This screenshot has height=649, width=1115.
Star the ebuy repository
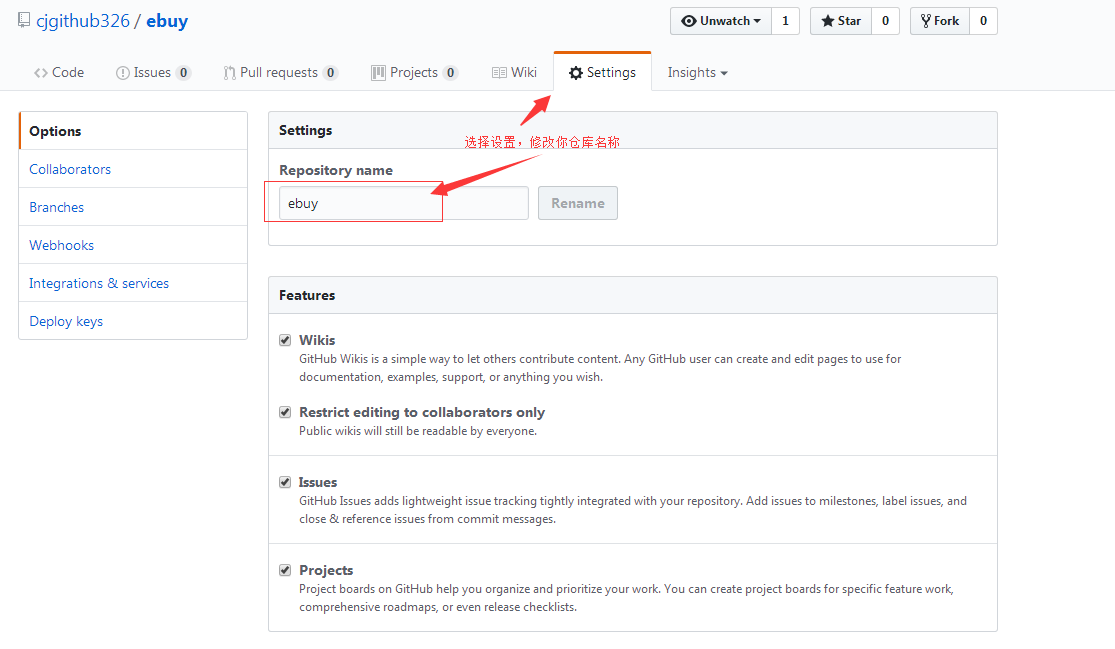pyautogui.click(x=841, y=21)
